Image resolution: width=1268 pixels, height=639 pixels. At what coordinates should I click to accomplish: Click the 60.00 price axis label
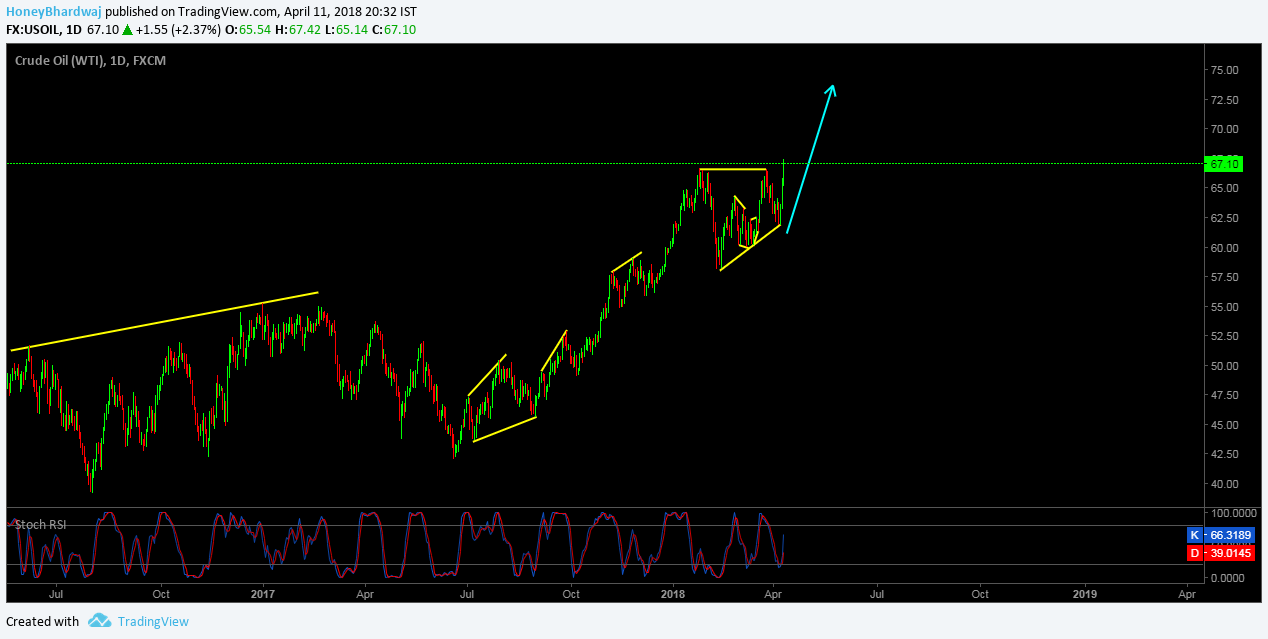1225,248
